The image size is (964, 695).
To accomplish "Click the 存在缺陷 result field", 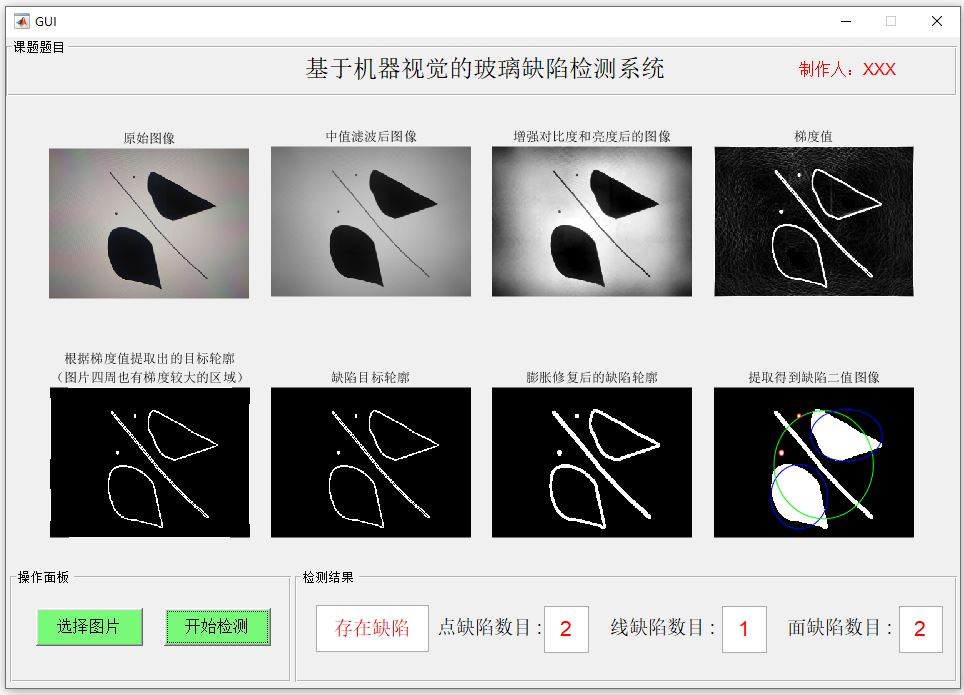I will click(x=372, y=628).
